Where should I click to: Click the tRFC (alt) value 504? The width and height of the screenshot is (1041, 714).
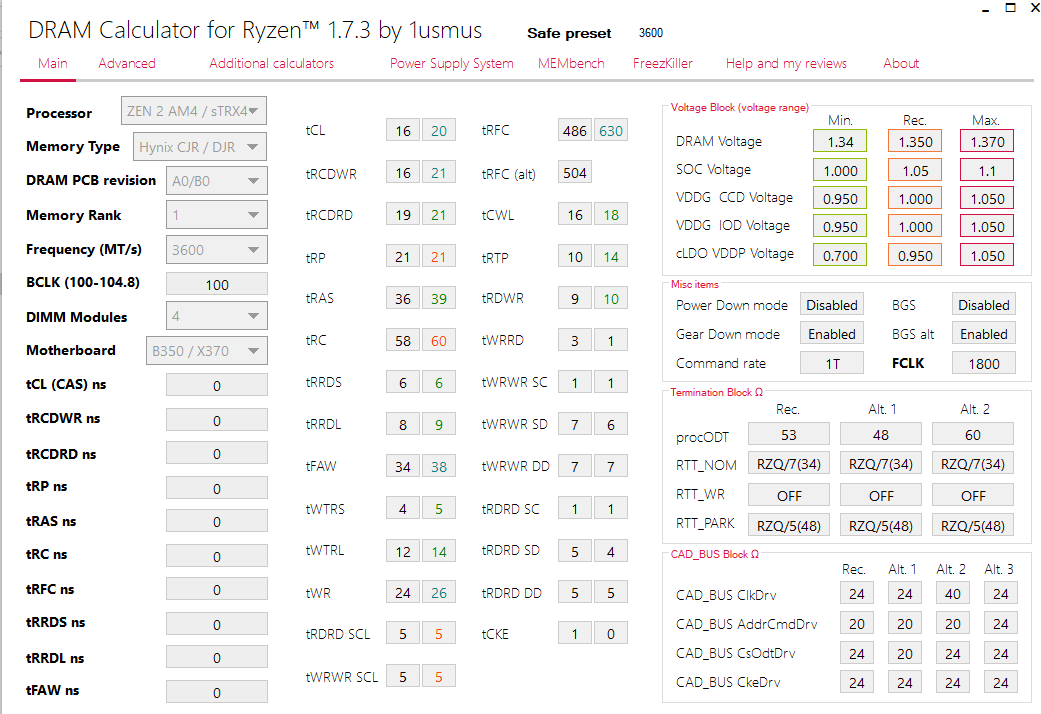coord(574,173)
